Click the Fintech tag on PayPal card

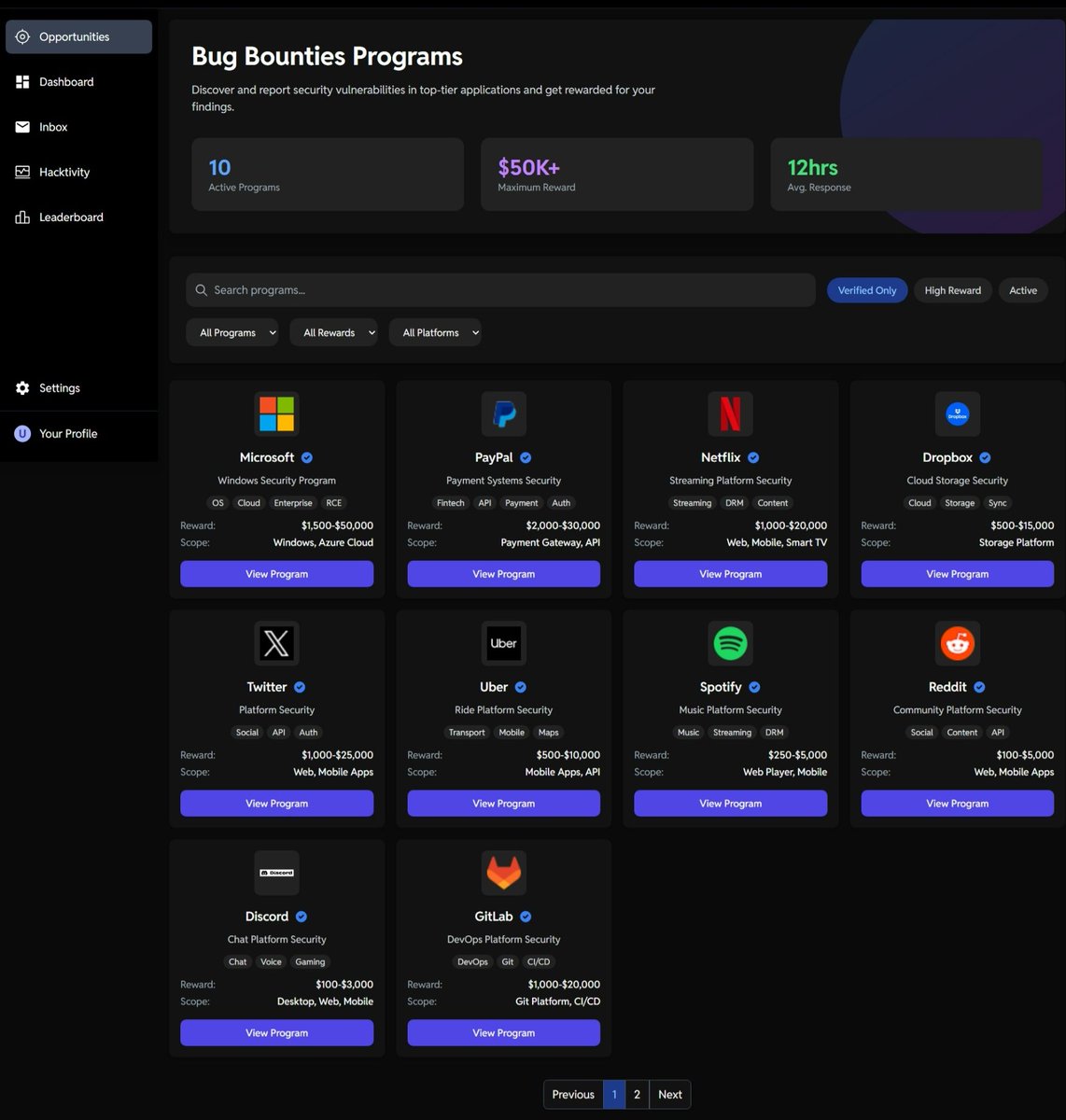coord(451,503)
